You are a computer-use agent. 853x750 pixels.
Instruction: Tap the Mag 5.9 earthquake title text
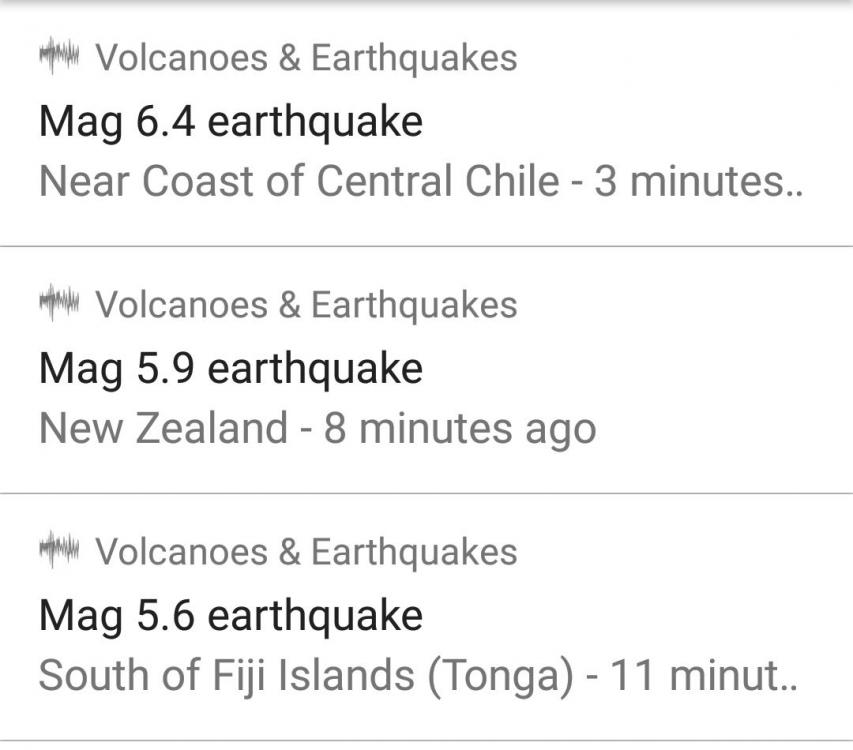tap(228, 367)
